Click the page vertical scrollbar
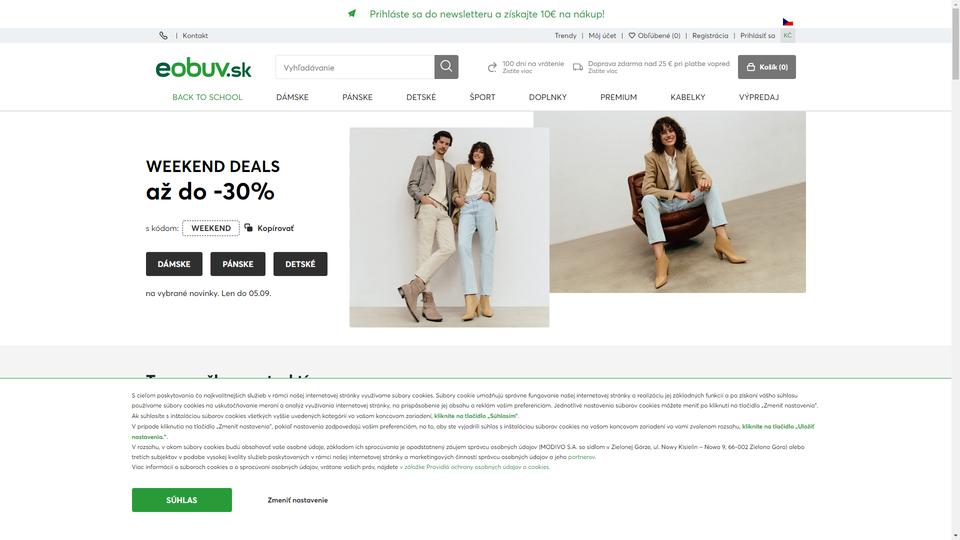The width and height of the screenshot is (960, 540). (955, 270)
